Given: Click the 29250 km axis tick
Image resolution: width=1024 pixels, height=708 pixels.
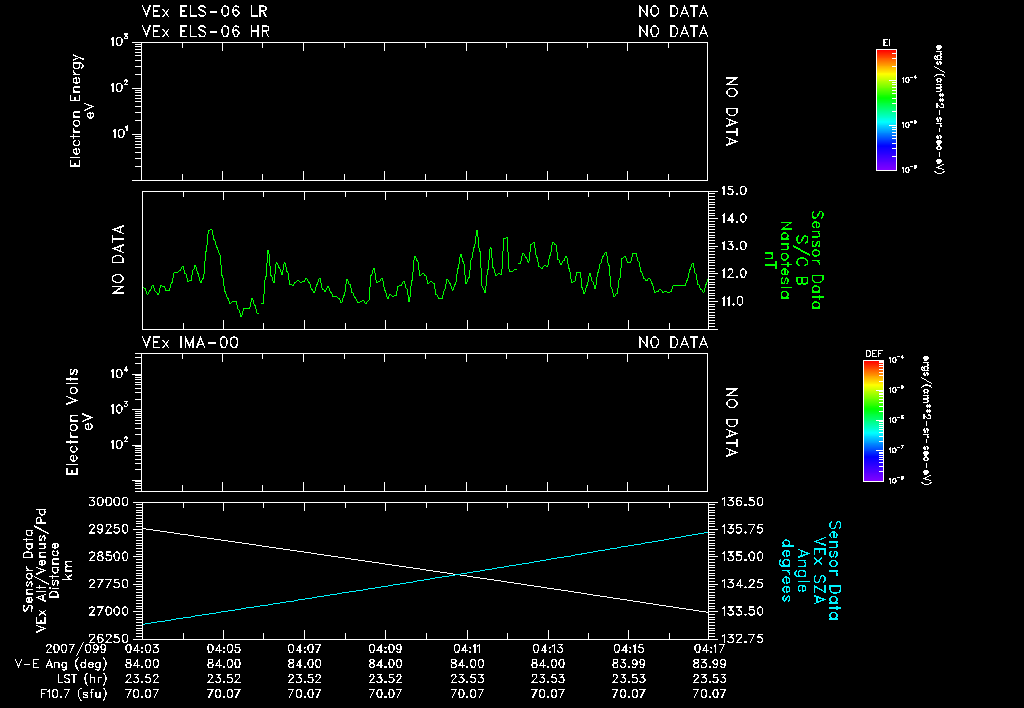Looking at the screenshot, I should click(x=108, y=529).
